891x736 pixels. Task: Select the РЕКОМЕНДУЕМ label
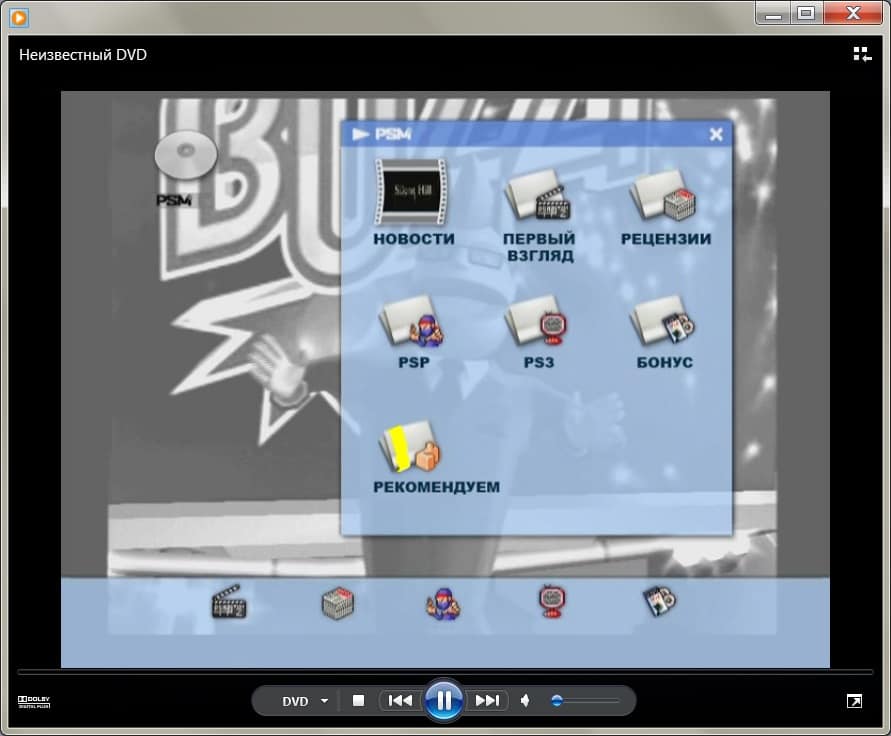[436, 487]
